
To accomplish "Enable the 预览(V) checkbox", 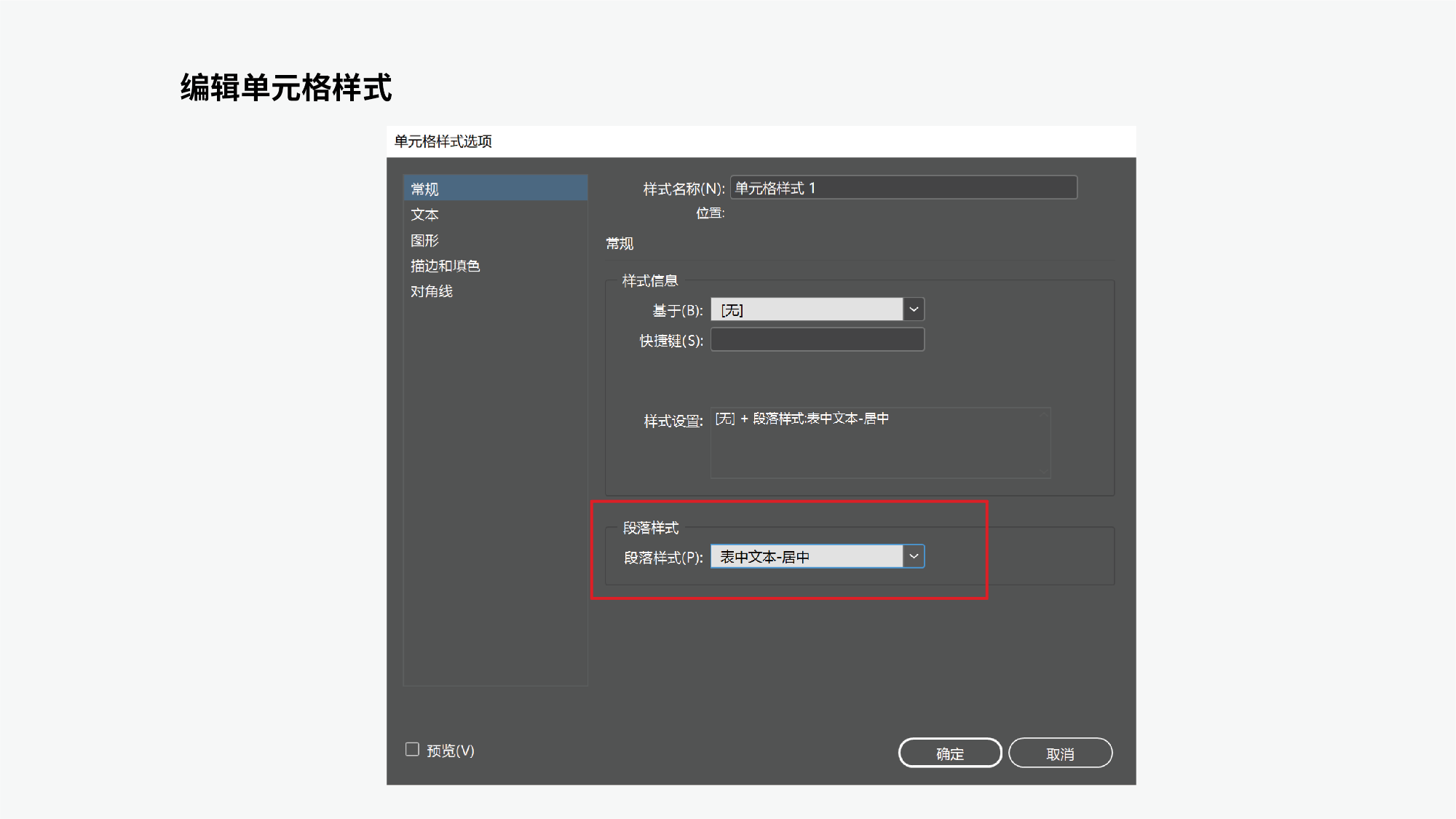I will [413, 749].
